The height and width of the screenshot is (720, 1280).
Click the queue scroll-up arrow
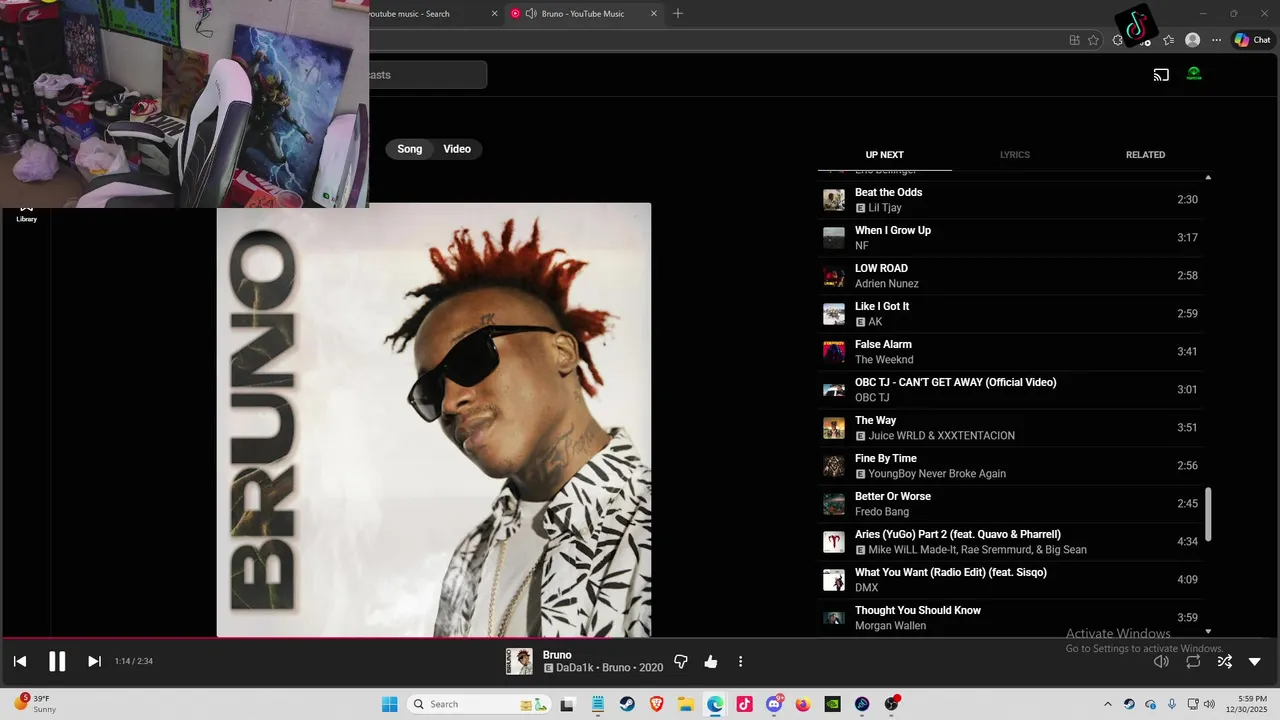tap(1208, 177)
